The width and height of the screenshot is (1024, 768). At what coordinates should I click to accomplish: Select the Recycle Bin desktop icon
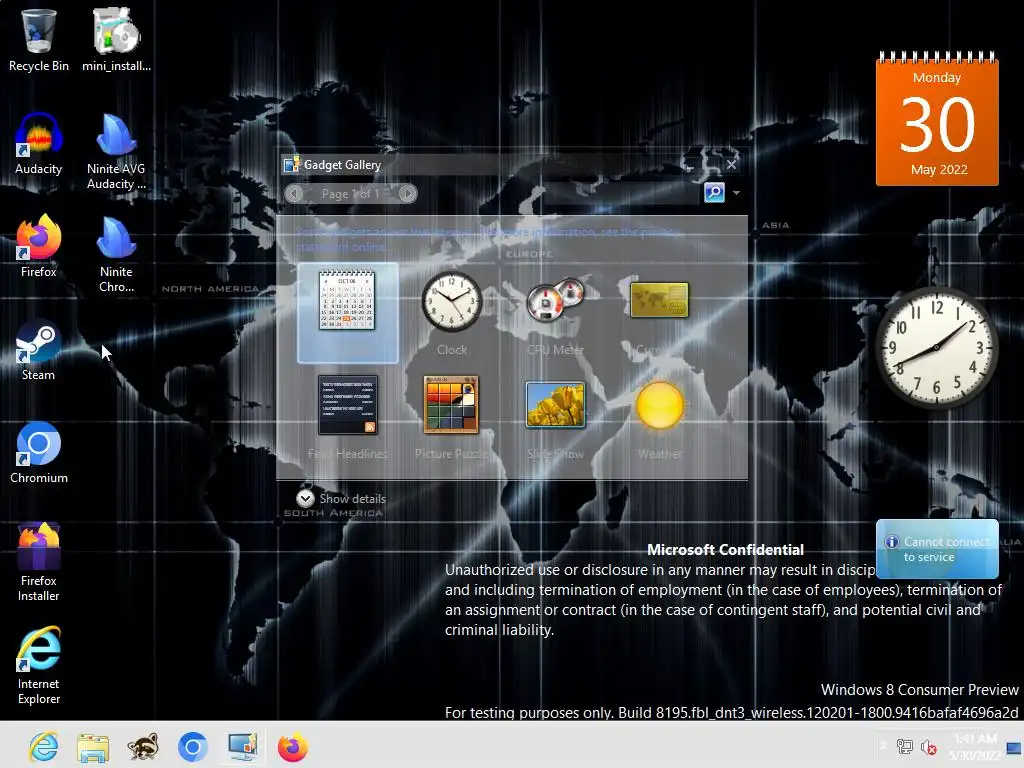point(39,39)
